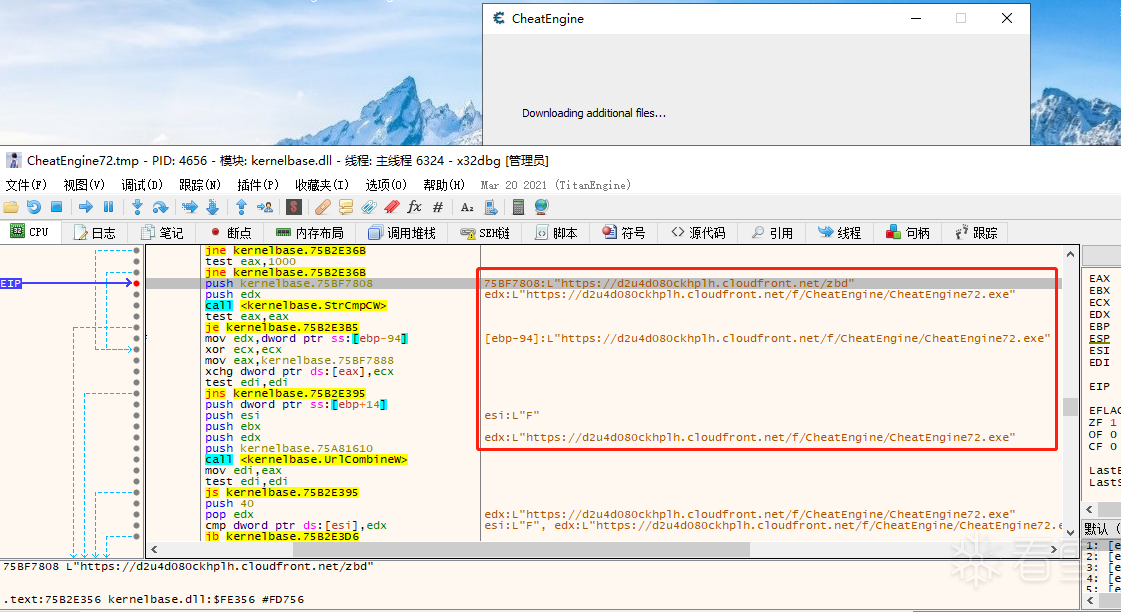Click the 75BF7808 info line below disassembly

click(188, 566)
